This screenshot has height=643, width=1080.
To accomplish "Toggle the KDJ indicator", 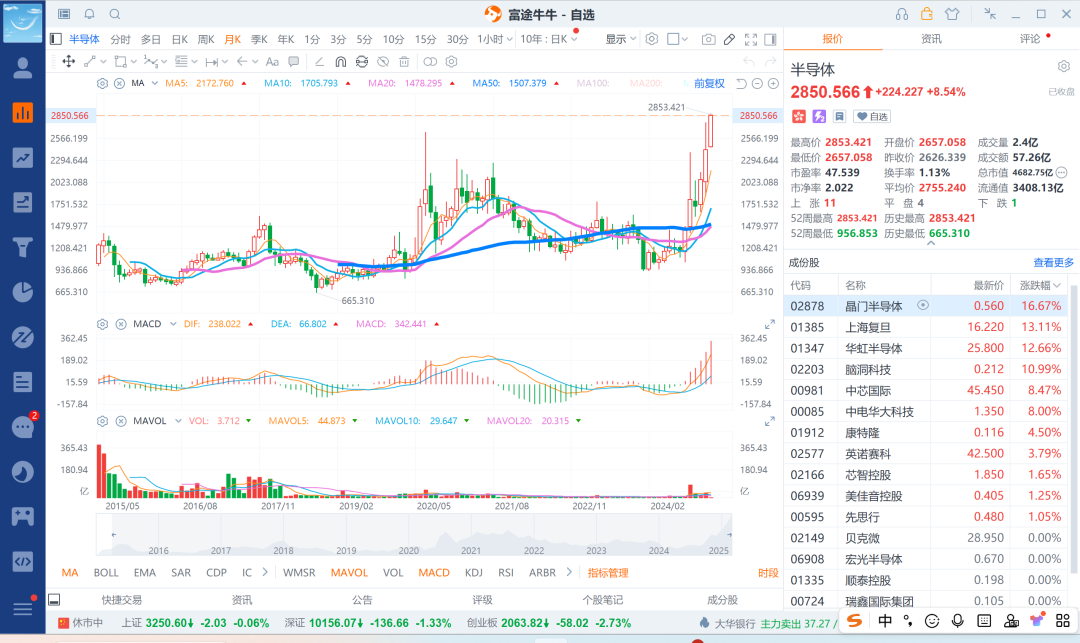I will pyautogui.click(x=474, y=573).
